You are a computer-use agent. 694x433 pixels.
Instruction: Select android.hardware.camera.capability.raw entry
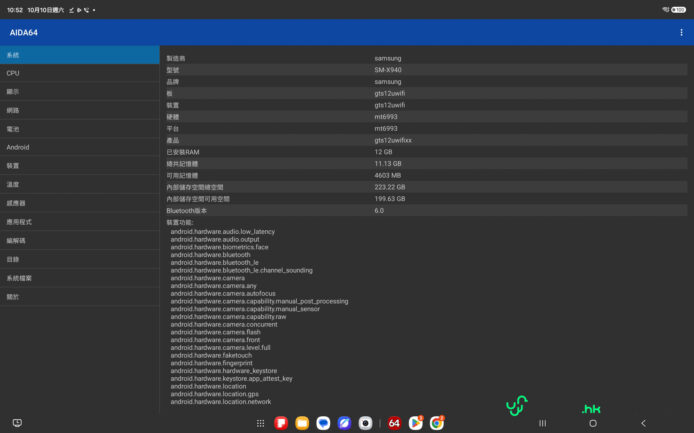click(x=228, y=317)
